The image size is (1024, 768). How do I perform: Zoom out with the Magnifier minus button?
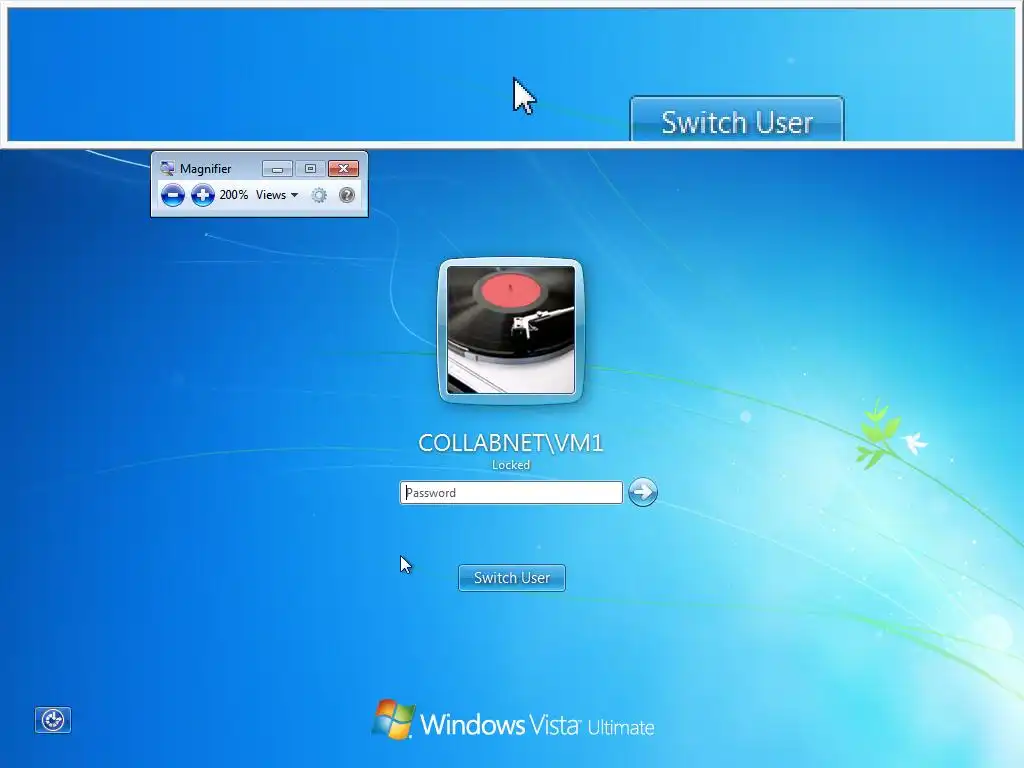pyautogui.click(x=172, y=195)
